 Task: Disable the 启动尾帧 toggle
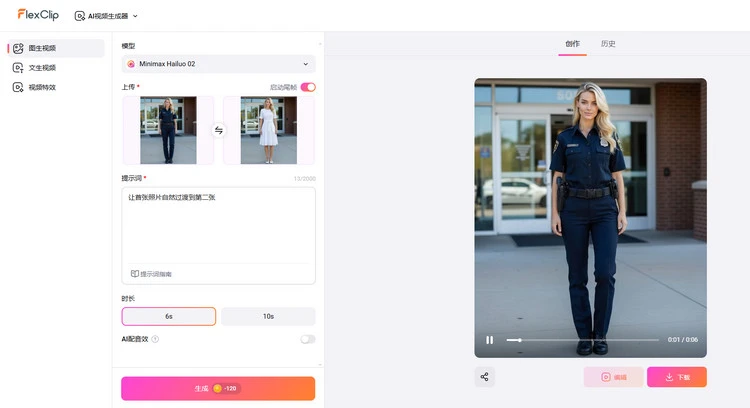[308, 87]
